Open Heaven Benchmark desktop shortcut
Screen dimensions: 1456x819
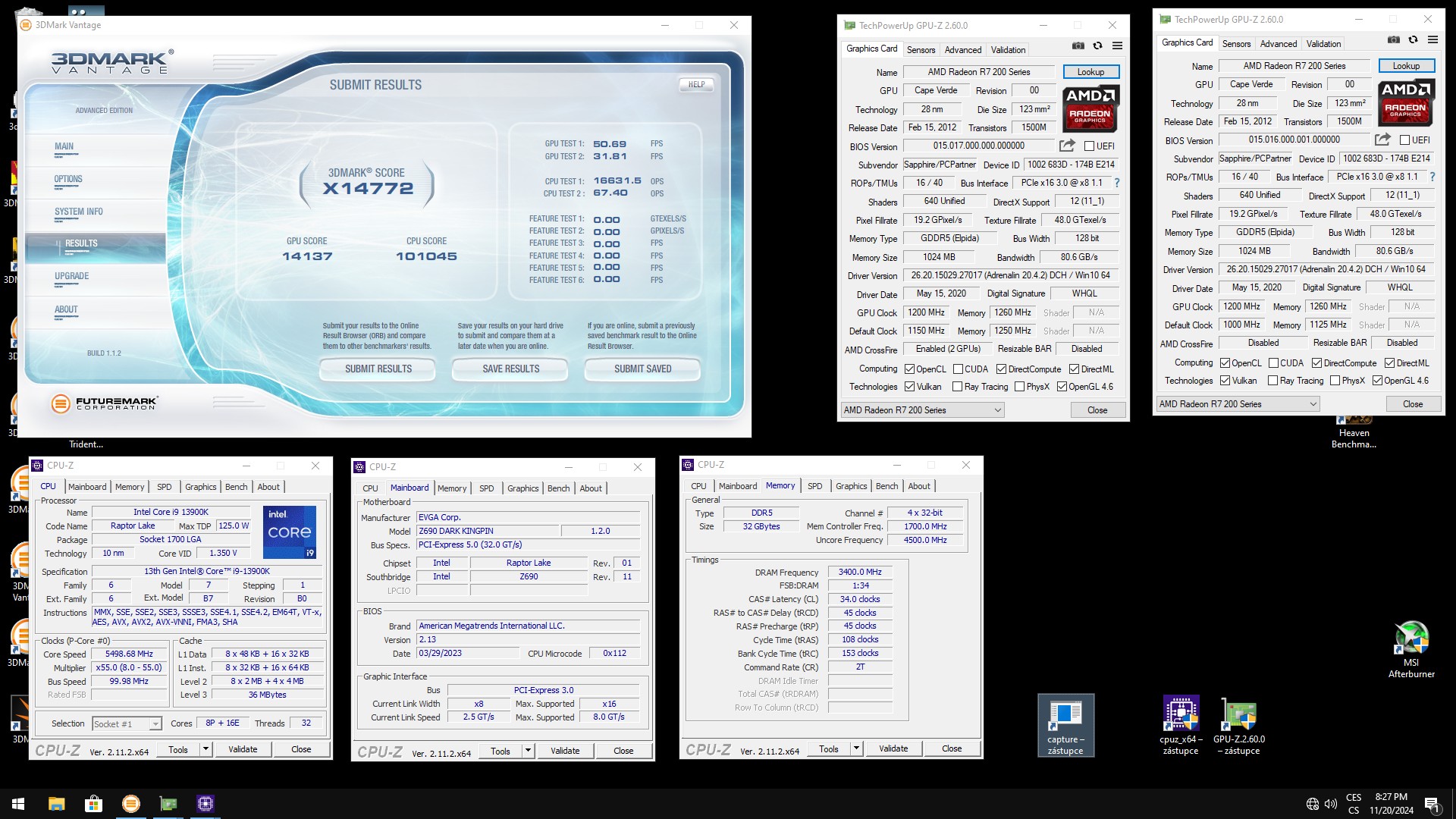click(1354, 432)
